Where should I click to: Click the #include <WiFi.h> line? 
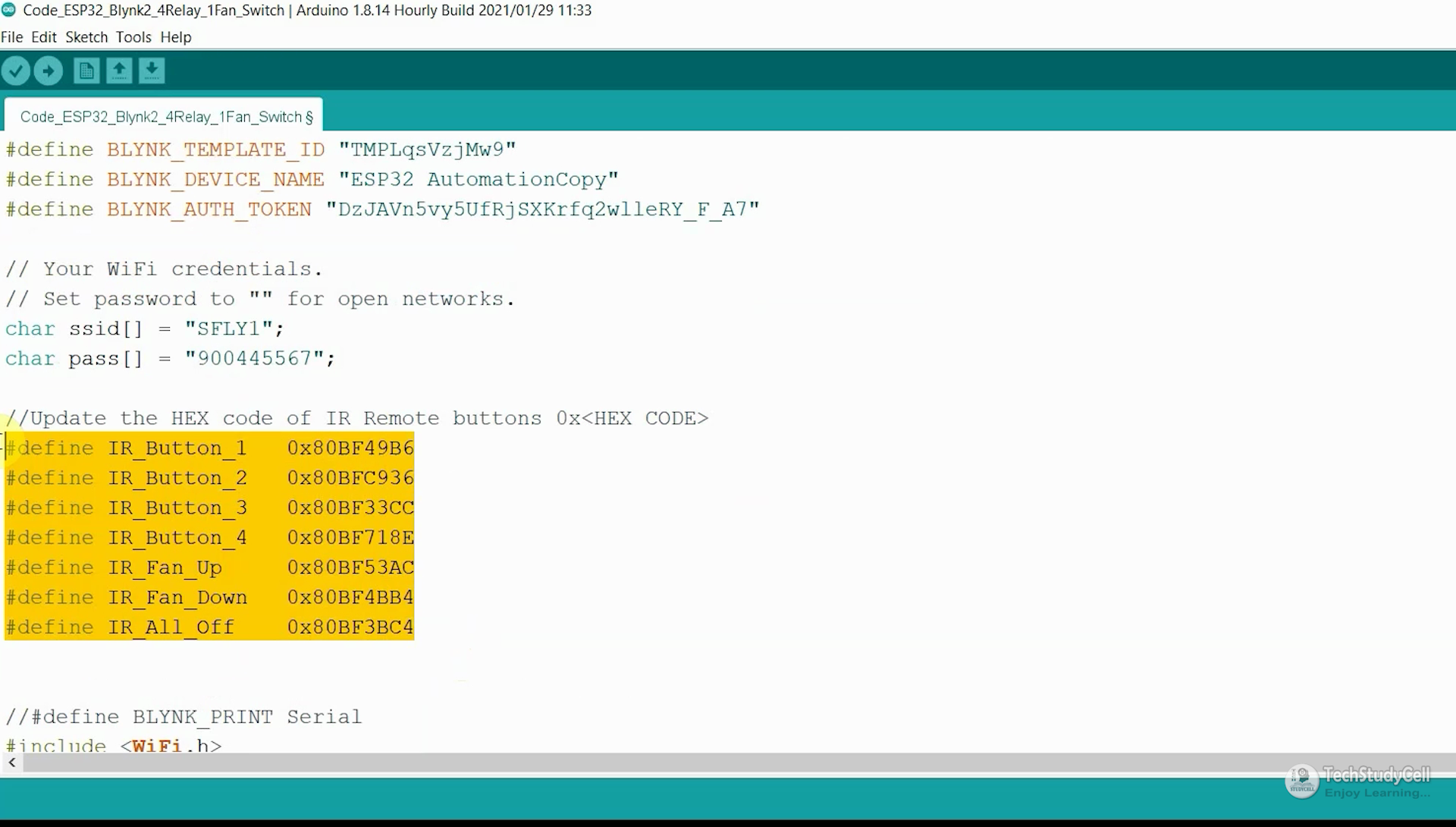pyautogui.click(x=114, y=745)
